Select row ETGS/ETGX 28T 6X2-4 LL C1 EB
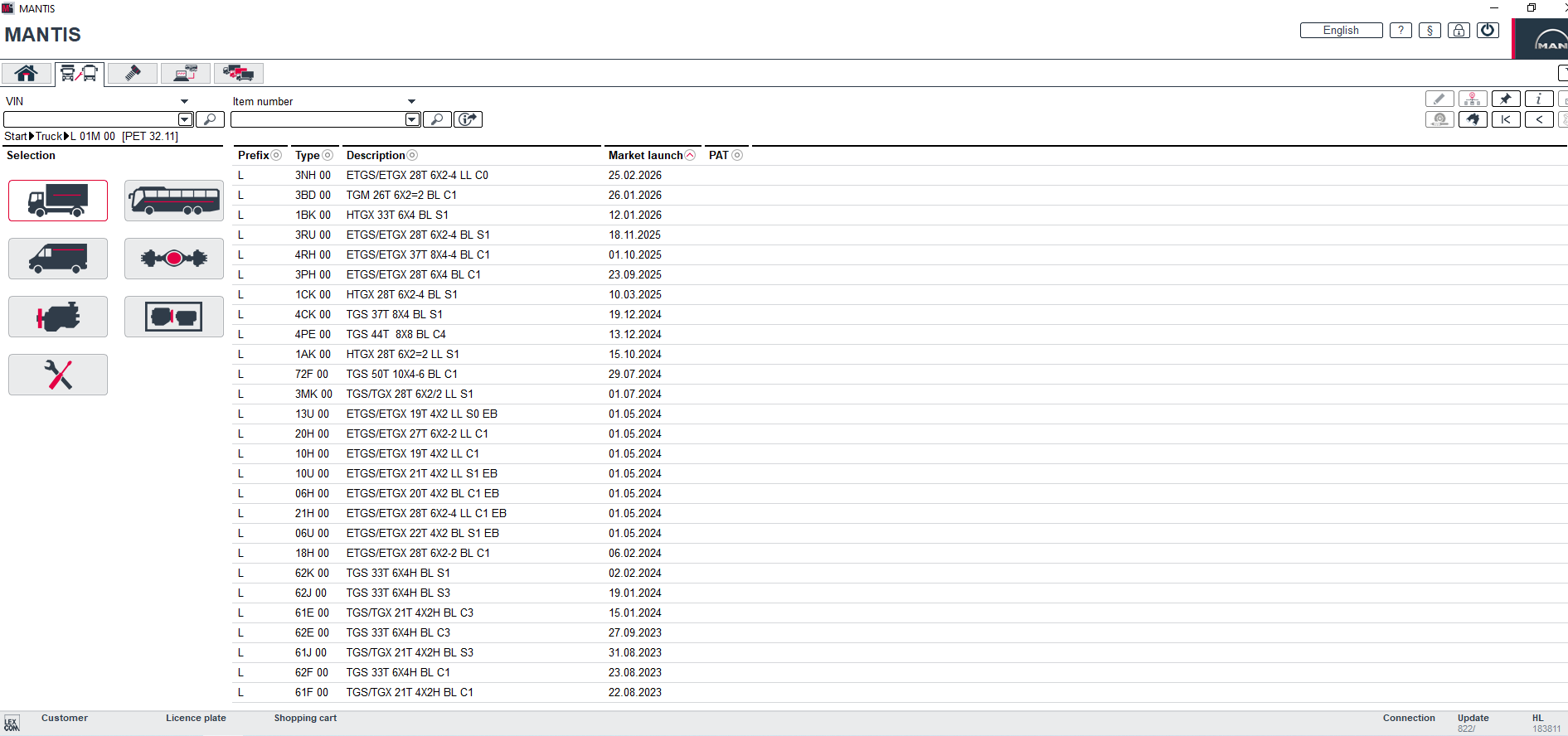This screenshot has width=1568, height=736. 900,513
